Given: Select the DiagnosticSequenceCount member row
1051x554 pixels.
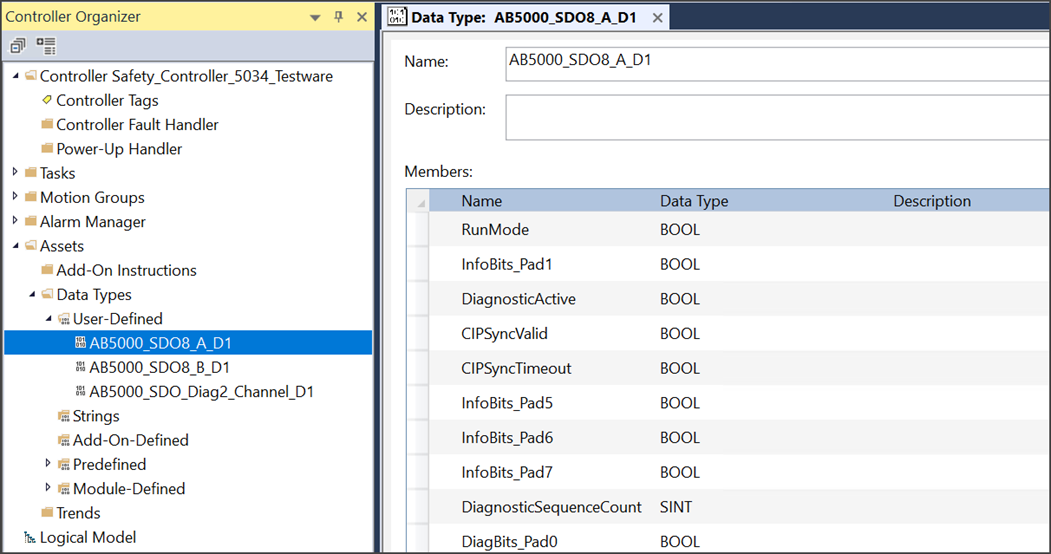Looking at the screenshot, I should [x=551, y=507].
